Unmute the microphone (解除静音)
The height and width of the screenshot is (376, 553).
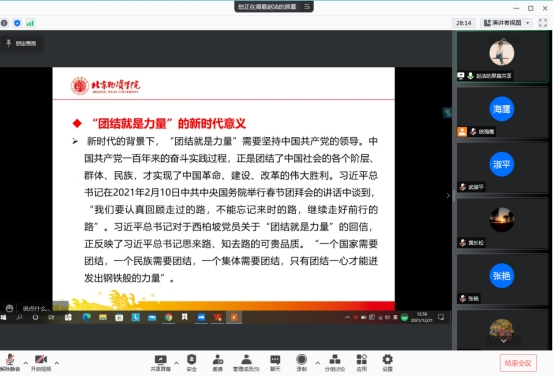(10, 363)
